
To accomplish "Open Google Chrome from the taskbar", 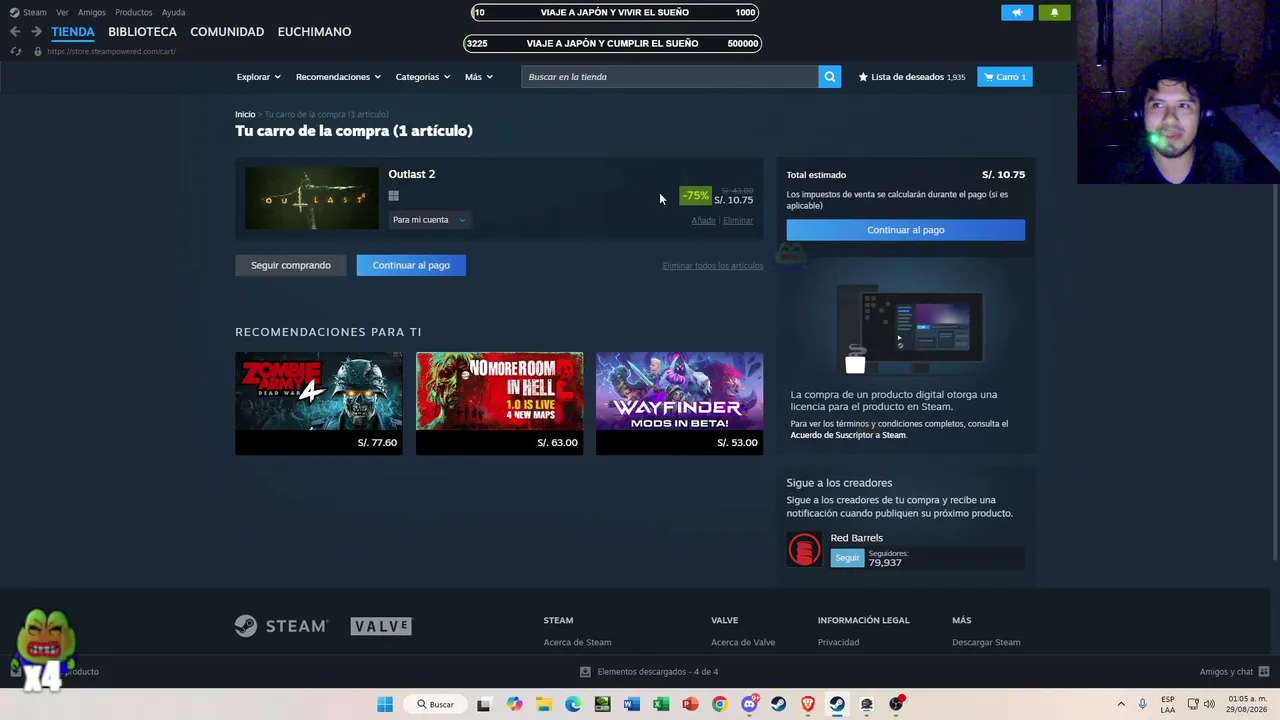I will point(719,704).
